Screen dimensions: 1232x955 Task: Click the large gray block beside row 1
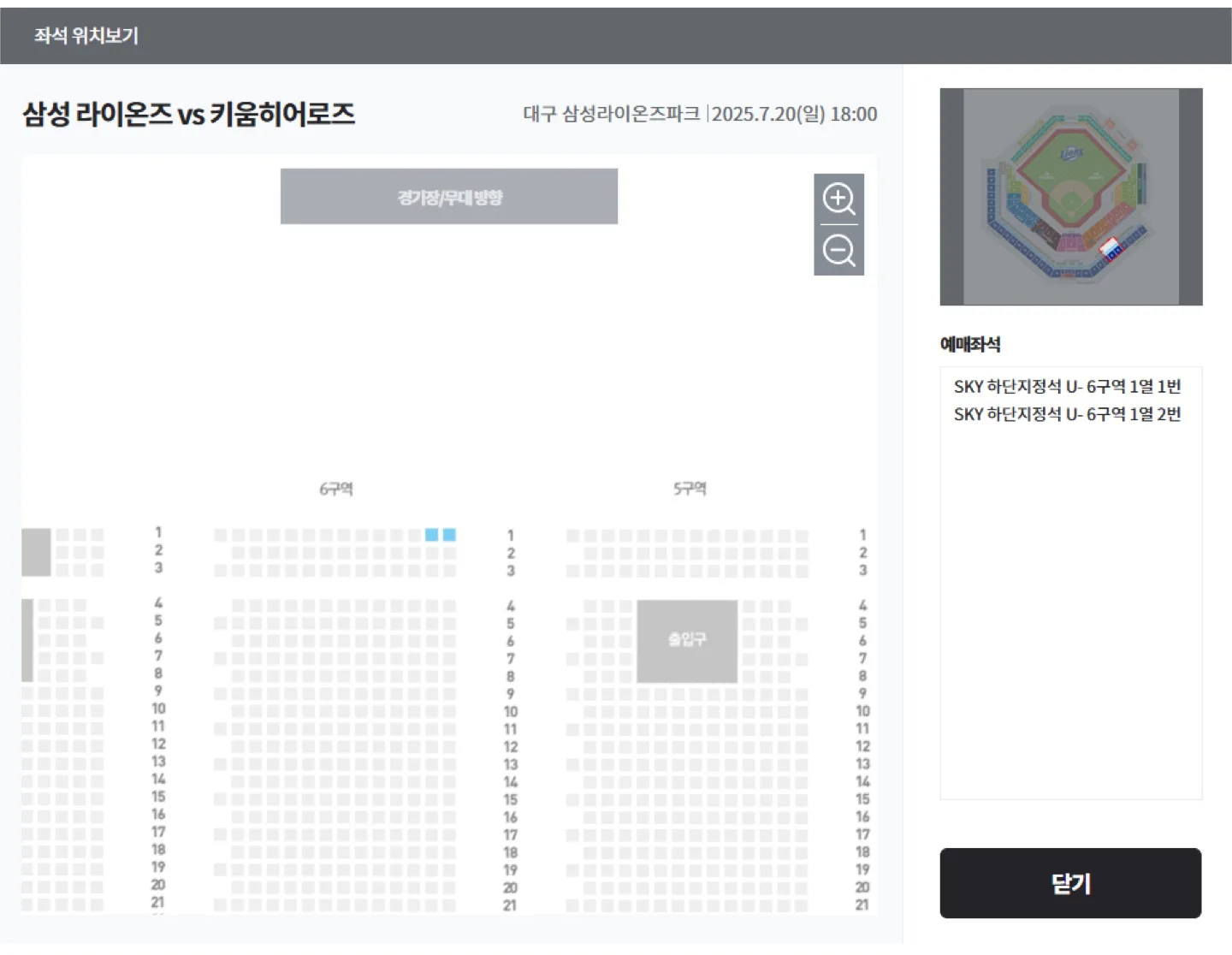tap(36, 552)
